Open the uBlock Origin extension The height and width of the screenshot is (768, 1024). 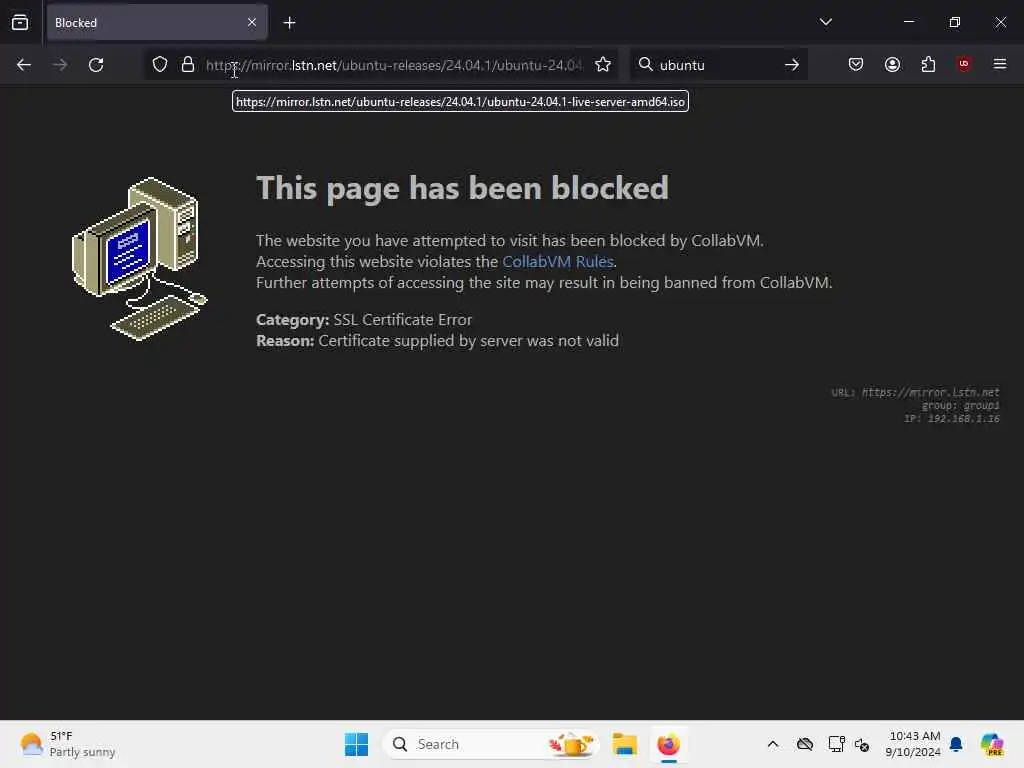964,64
